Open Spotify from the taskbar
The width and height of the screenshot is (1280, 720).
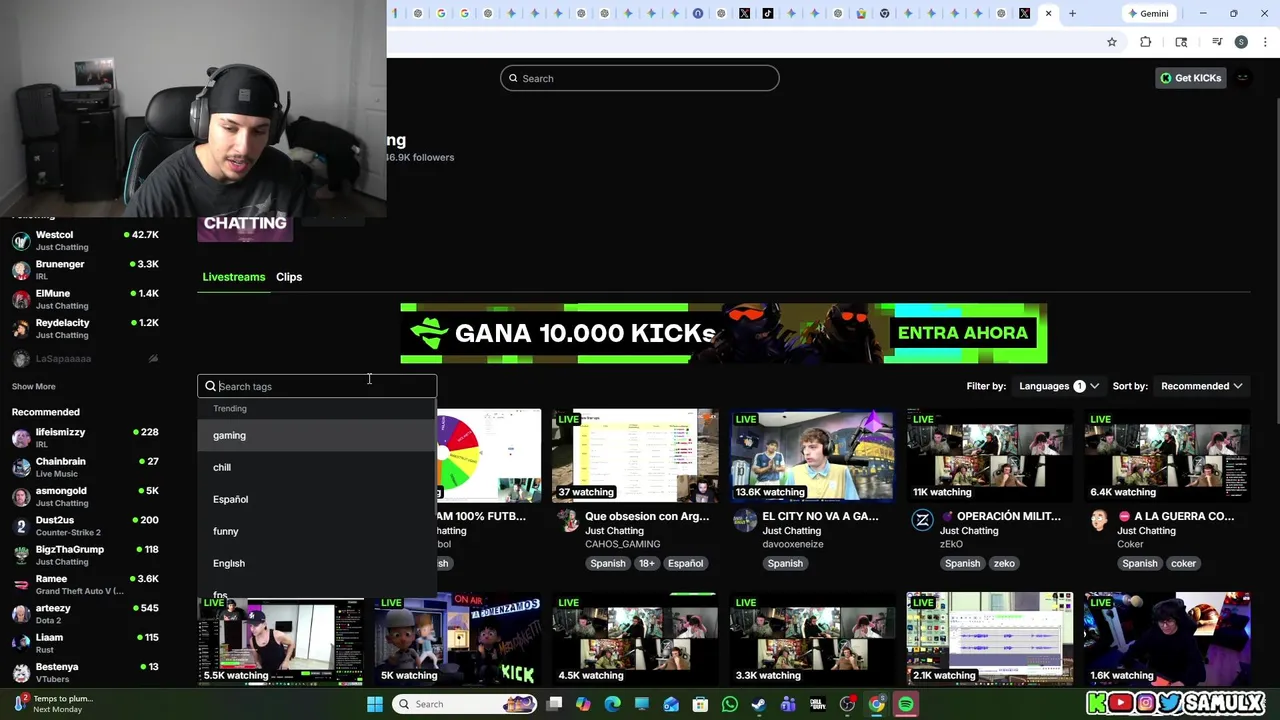click(906, 704)
